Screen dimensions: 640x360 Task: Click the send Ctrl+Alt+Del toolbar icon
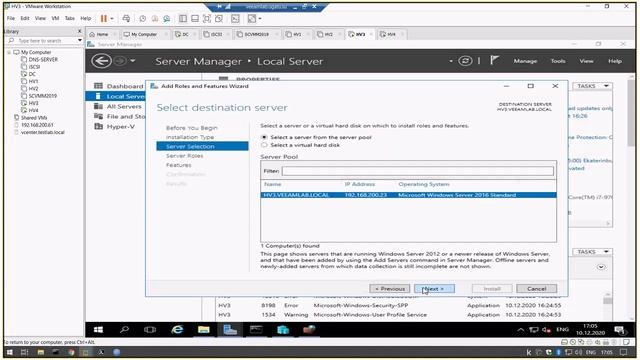126,18
